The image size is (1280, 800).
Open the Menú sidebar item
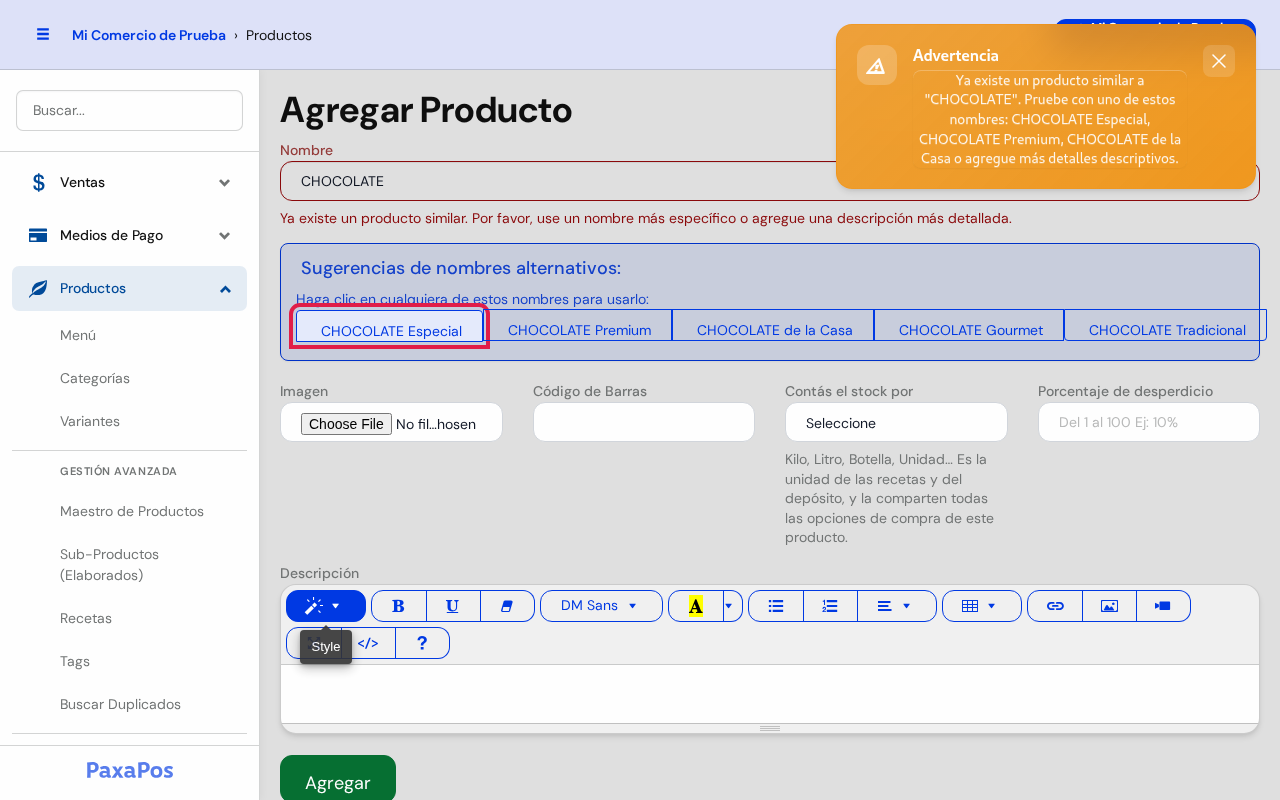(78, 335)
